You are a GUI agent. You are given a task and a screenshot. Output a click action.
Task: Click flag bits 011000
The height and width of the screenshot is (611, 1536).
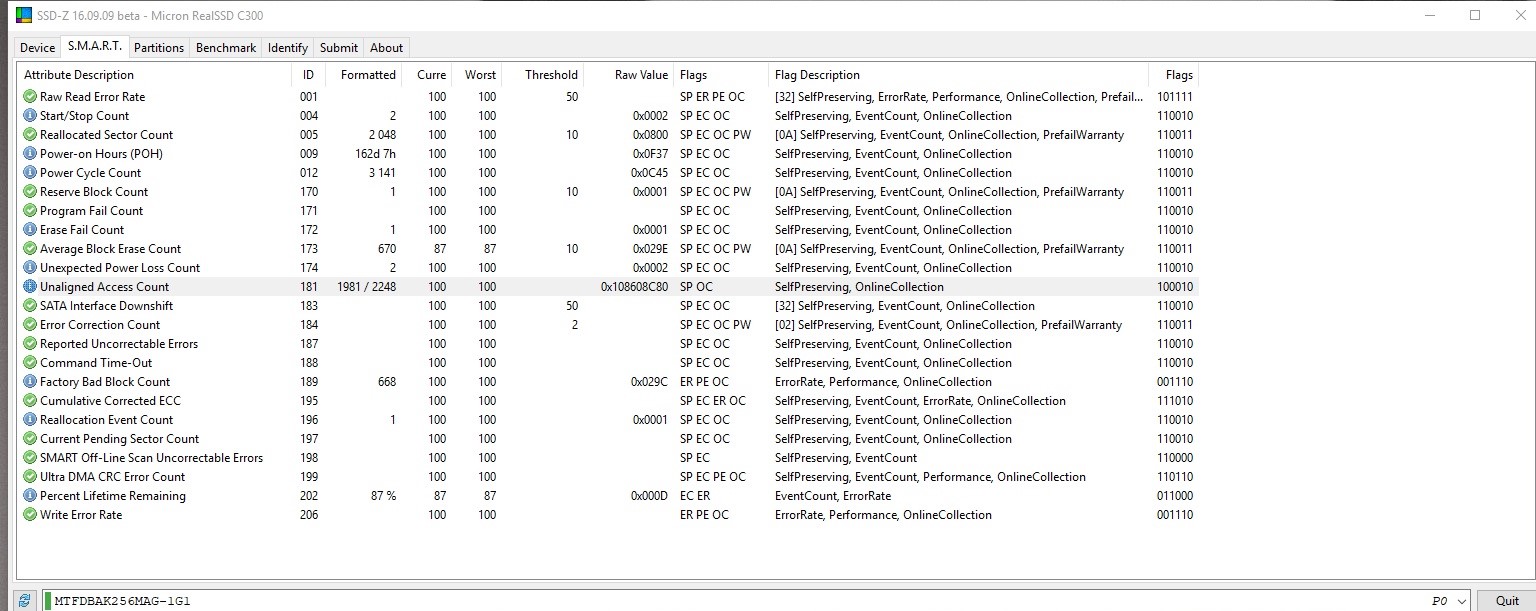pyautogui.click(x=1174, y=496)
